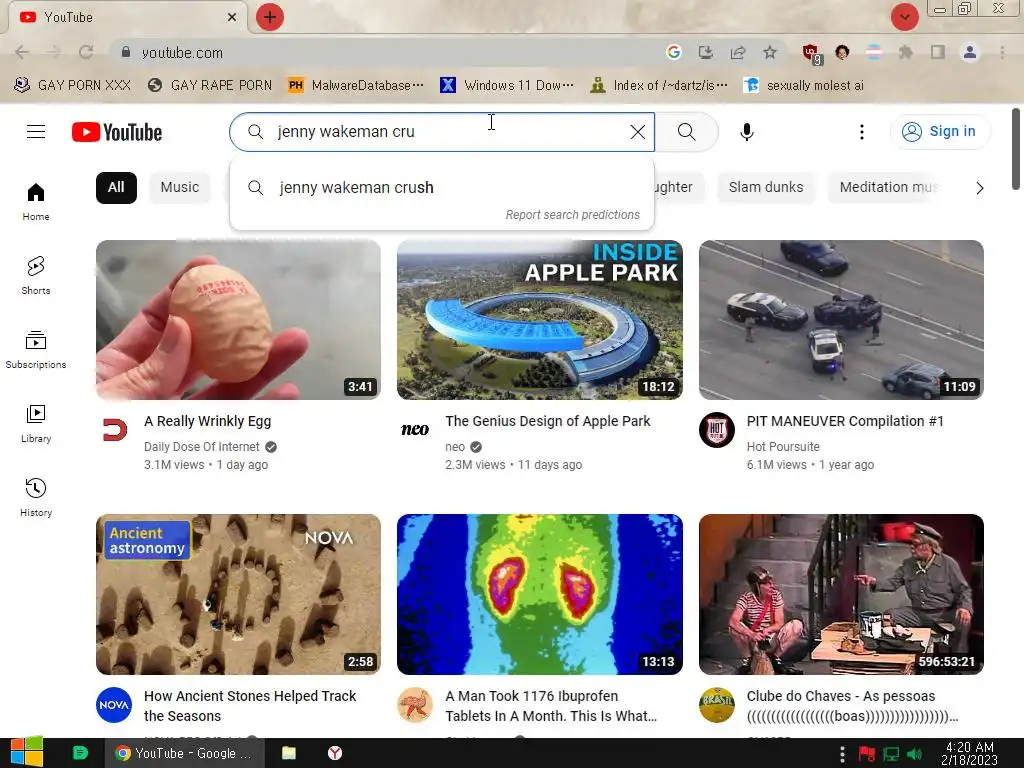
Task: Click title The Genius Design of Apple Park
Action: [x=548, y=421]
